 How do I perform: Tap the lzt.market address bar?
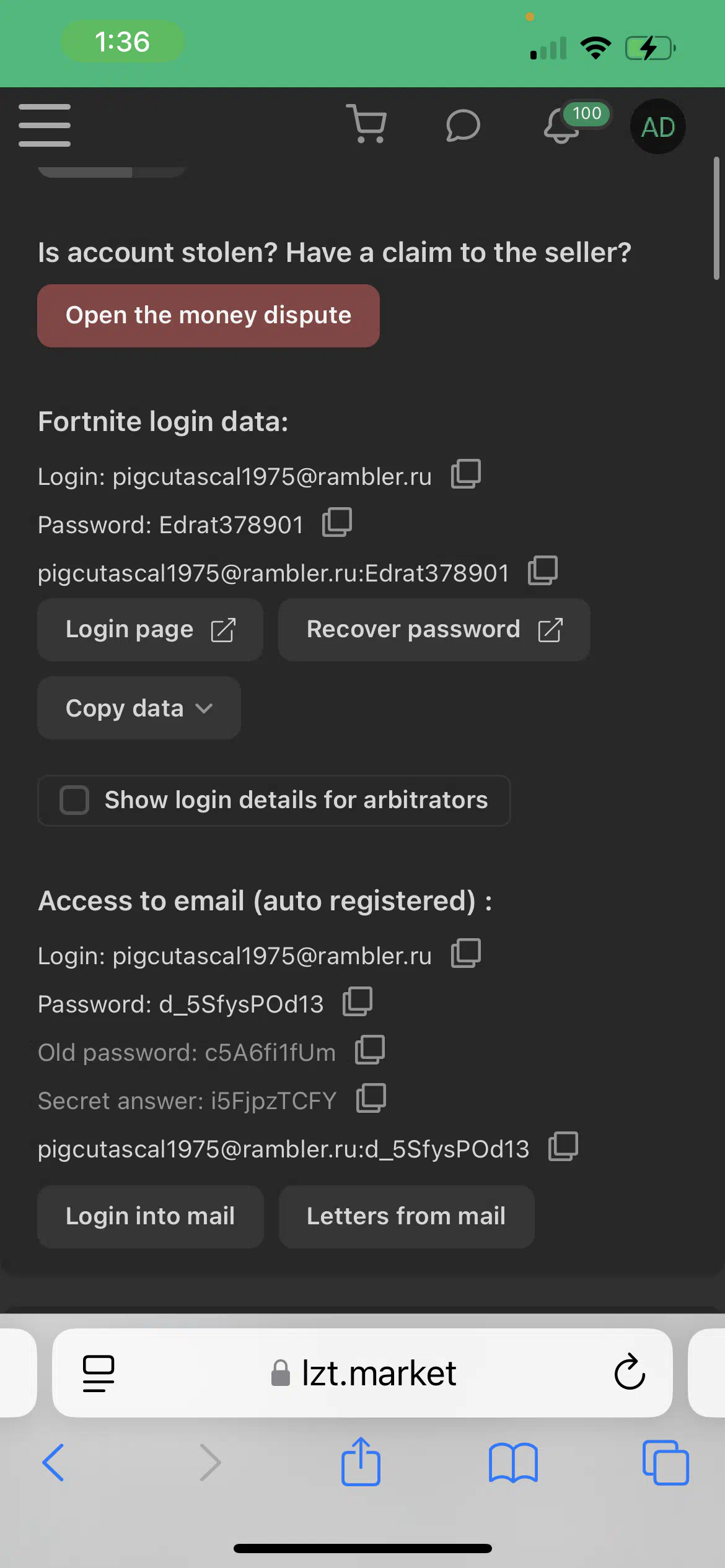[363, 1373]
